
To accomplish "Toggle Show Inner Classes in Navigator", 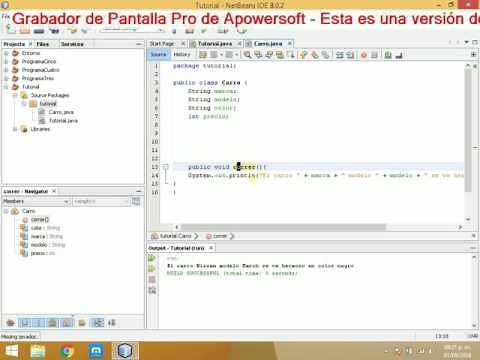I will click(x=66, y=323).
